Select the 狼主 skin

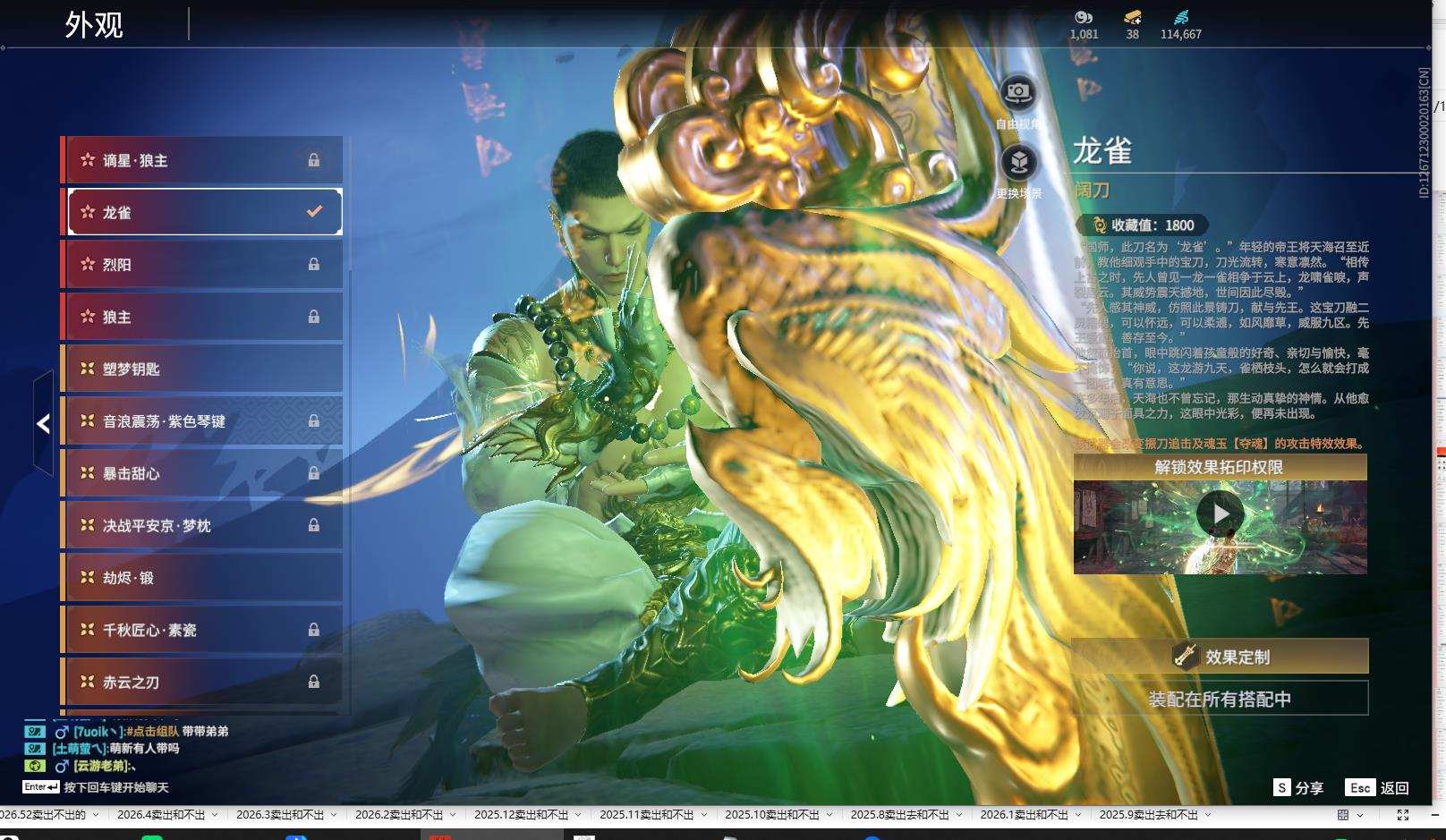202,316
